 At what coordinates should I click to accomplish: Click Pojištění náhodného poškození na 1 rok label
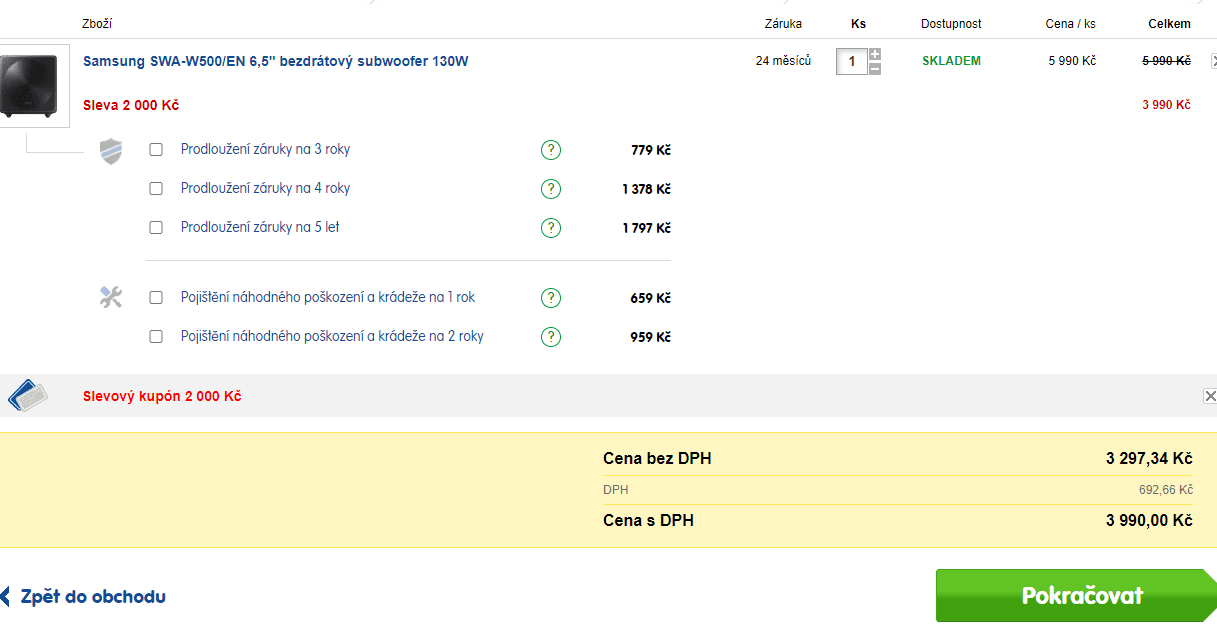328,298
